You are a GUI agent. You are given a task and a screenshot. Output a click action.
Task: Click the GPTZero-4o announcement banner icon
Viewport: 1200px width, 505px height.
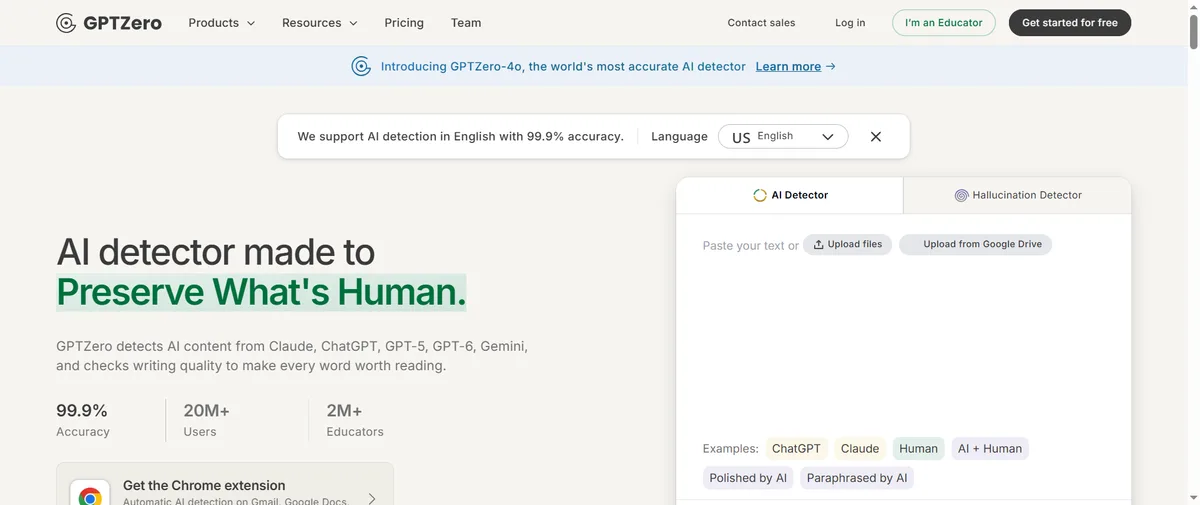coord(361,67)
